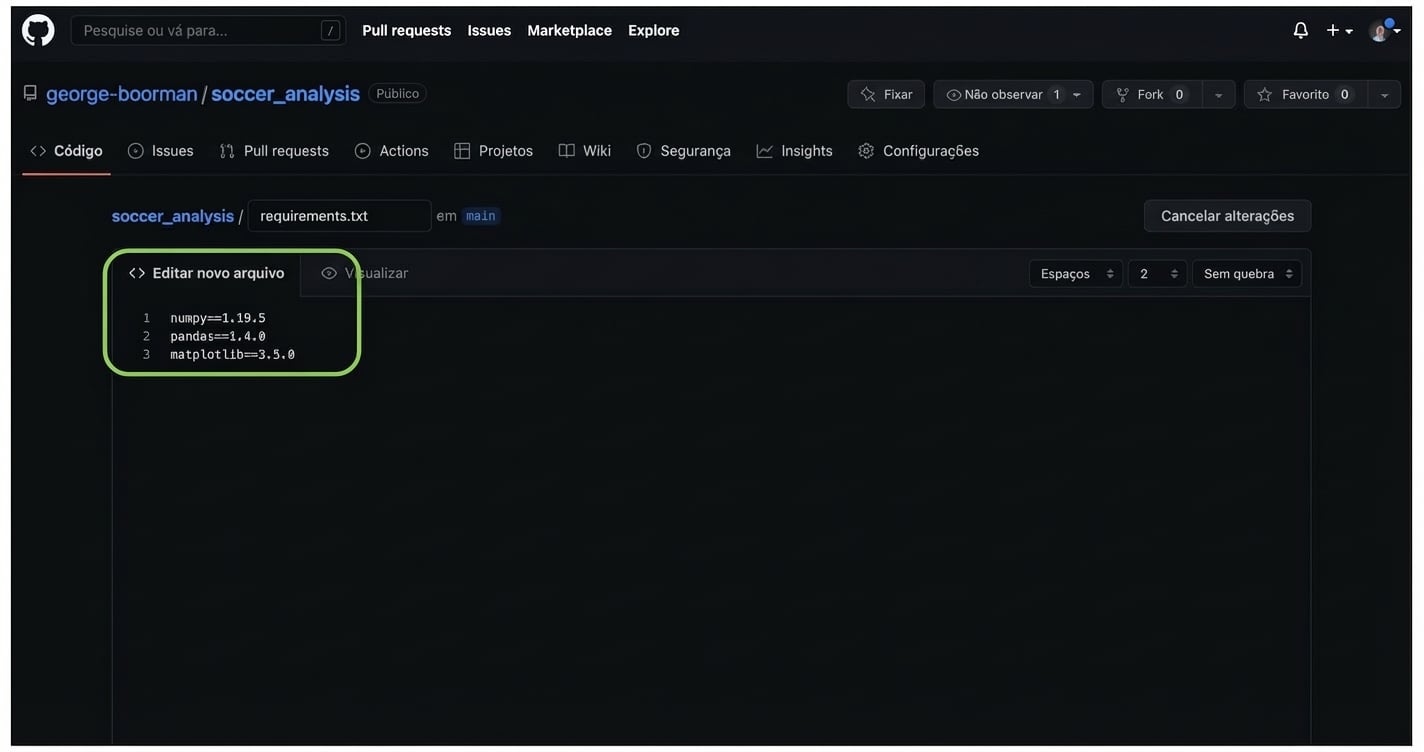This screenshot has height=752, width=1424.
Task: Click the requirements.txt filename input field
Action: pos(339,215)
